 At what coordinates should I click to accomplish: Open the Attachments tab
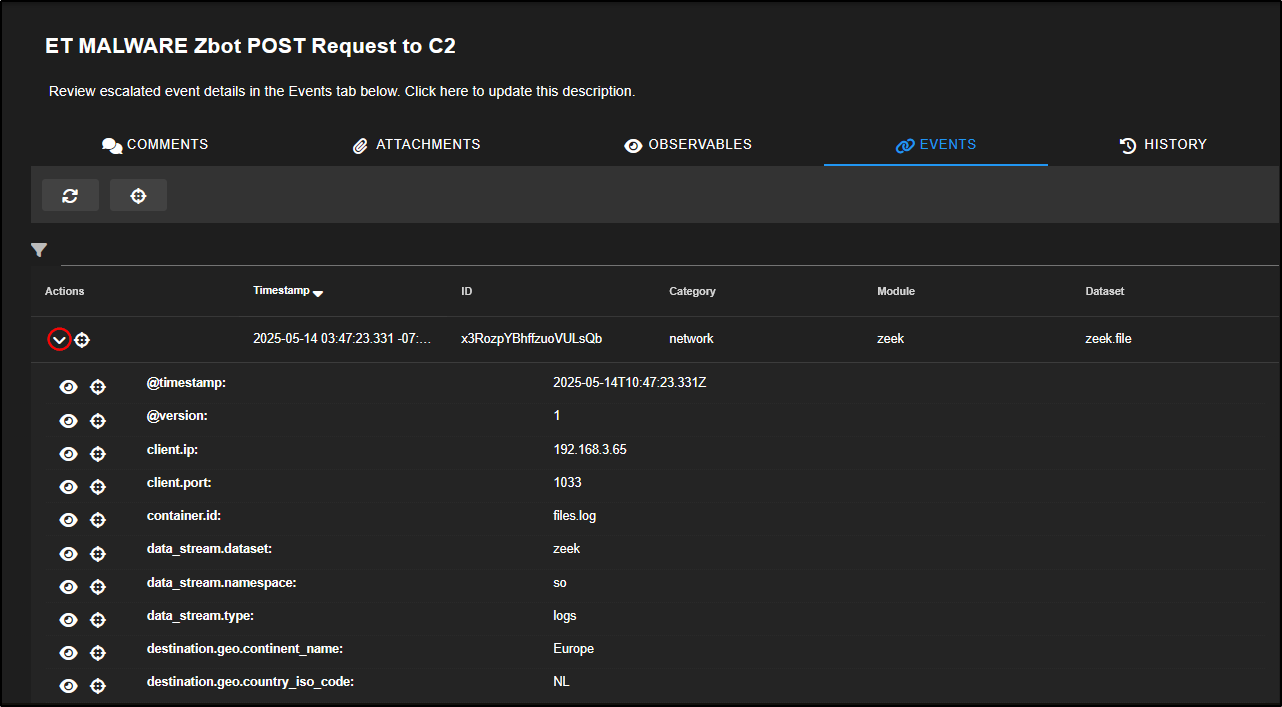(x=416, y=145)
